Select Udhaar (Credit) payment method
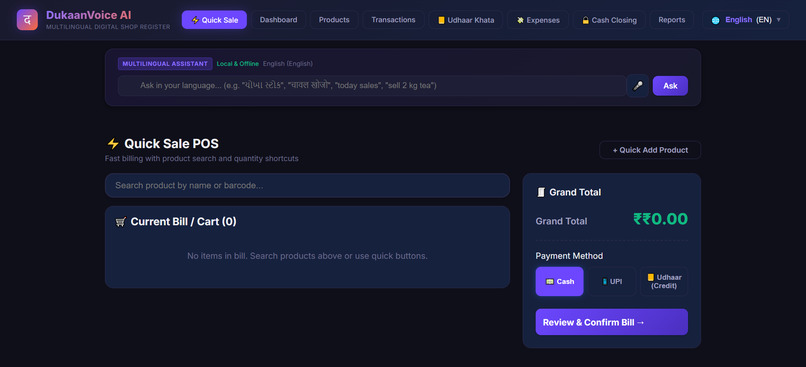Viewport: 806px width, 367px height. pyautogui.click(x=664, y=282)
